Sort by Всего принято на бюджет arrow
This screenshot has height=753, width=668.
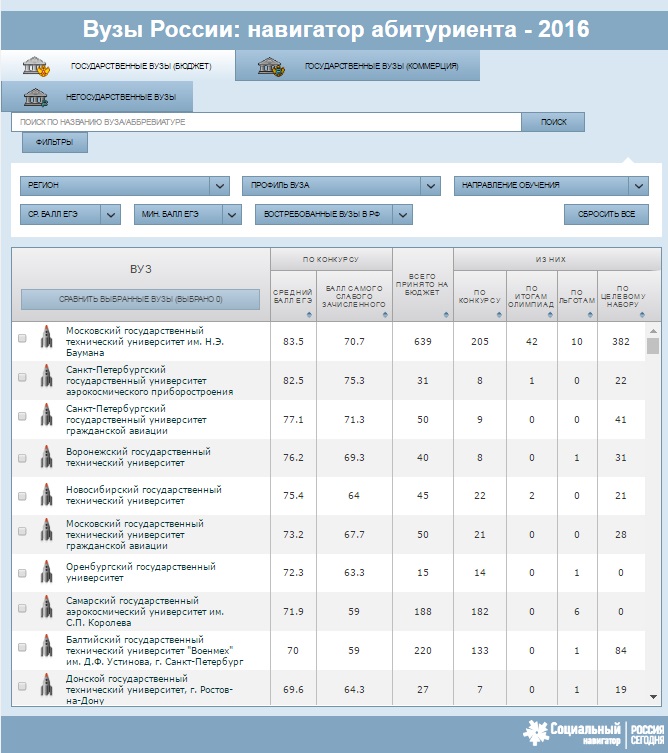coord(446,315)
